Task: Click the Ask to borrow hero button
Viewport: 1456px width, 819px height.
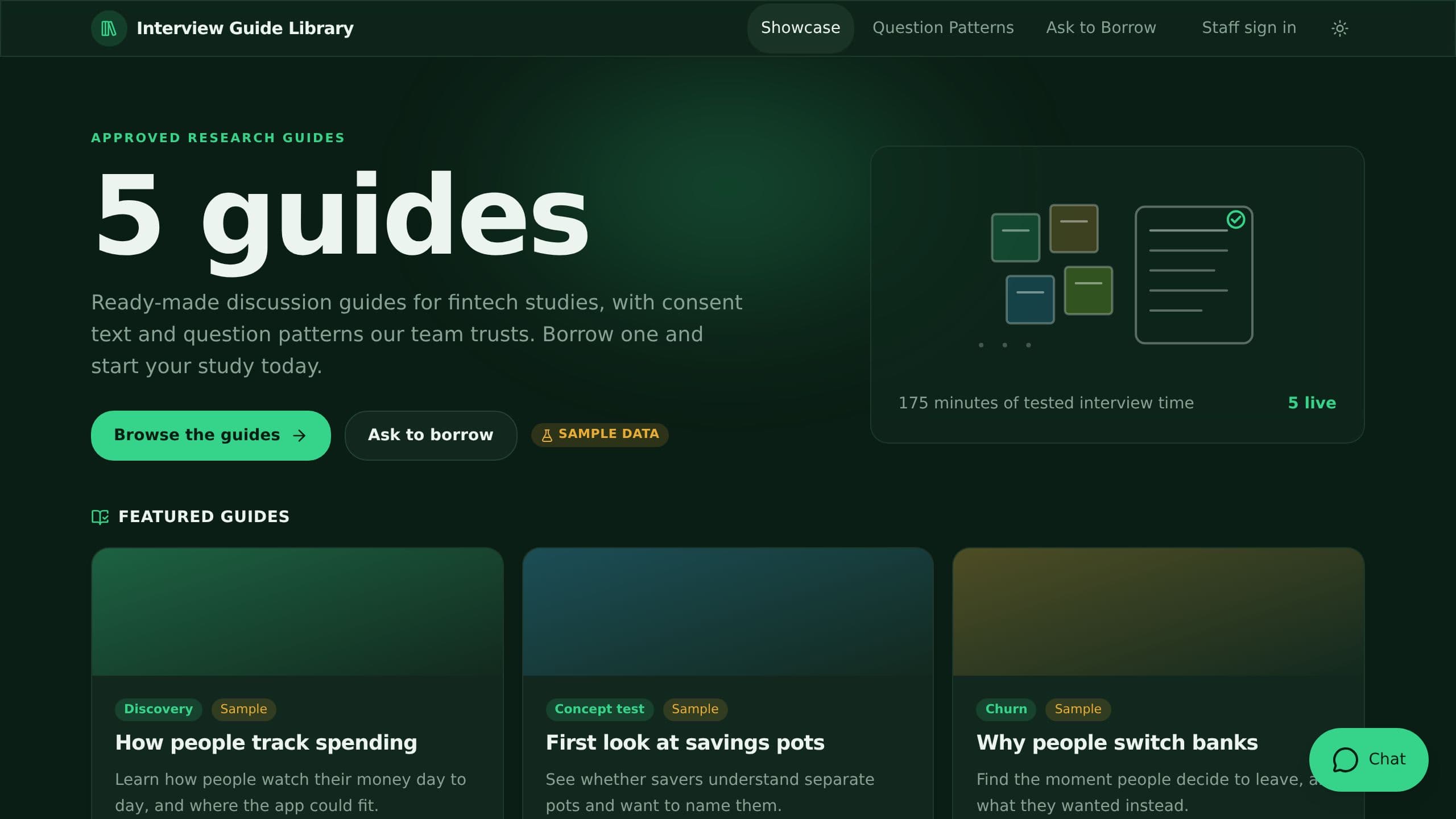Action: pos(431,436)
